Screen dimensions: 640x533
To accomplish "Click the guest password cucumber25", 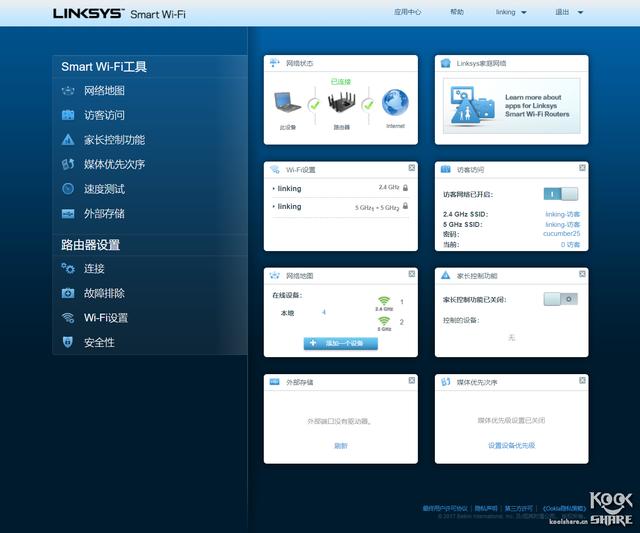I will coord(561,234).
